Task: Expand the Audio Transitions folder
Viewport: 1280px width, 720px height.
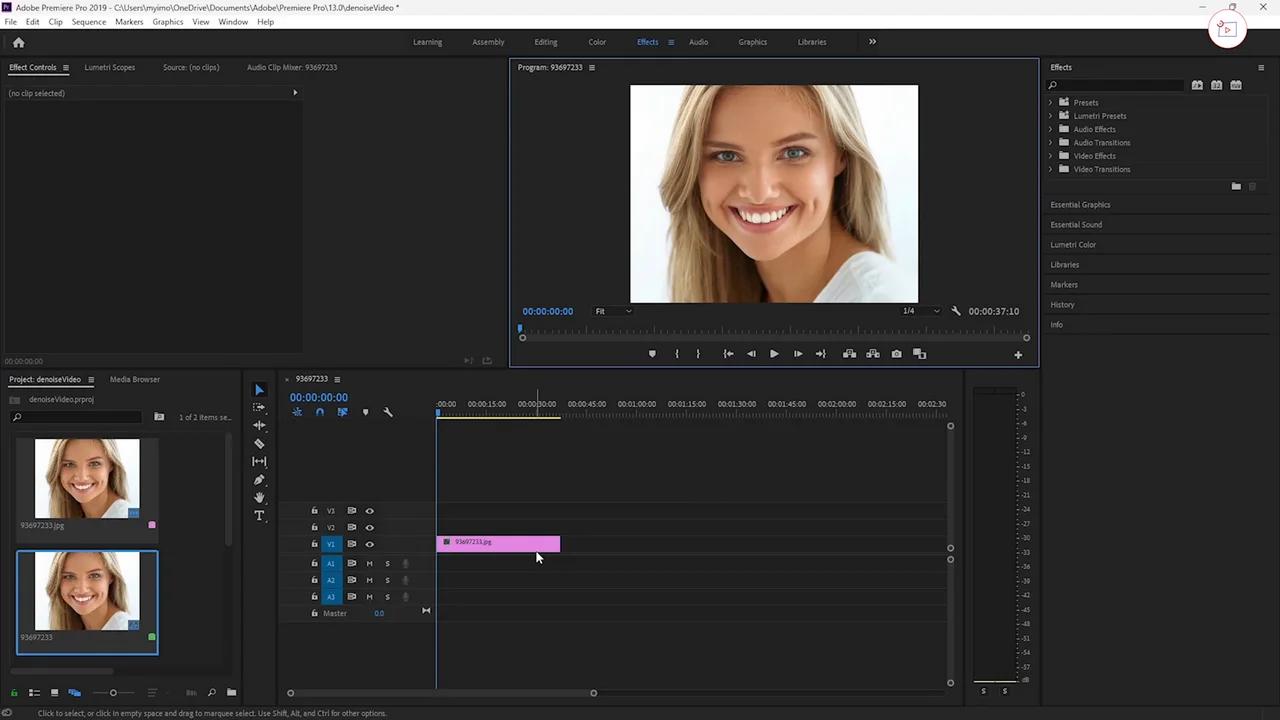Action: pyautogui.click(x=1050, y=142)
